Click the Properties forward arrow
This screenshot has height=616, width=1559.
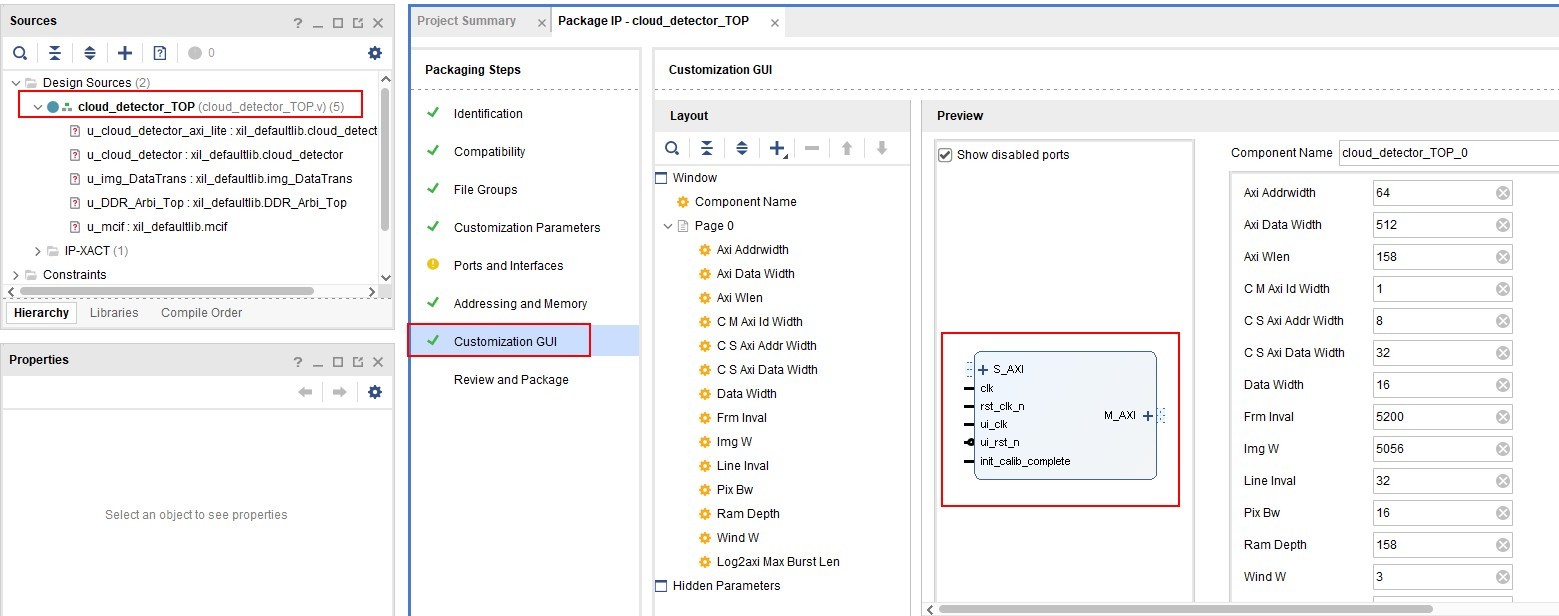[340, 392]
